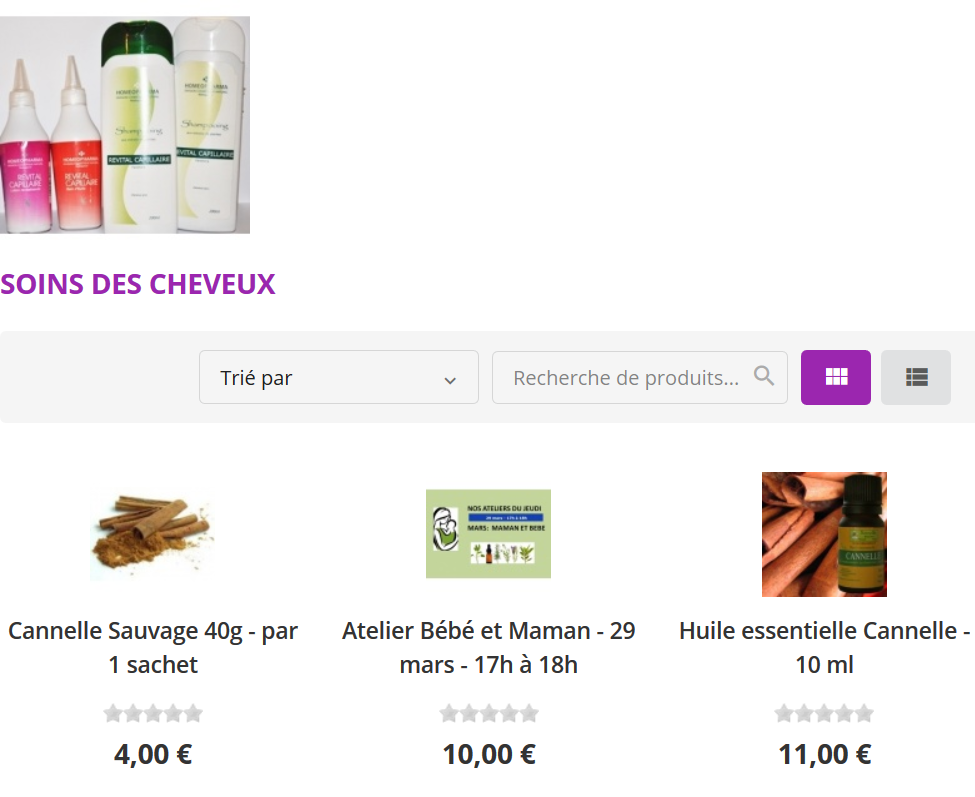Open the Huile essentielle Cannelle 10 ml link
The height and width of the screenshot is (797, 975).
point(825,647)
